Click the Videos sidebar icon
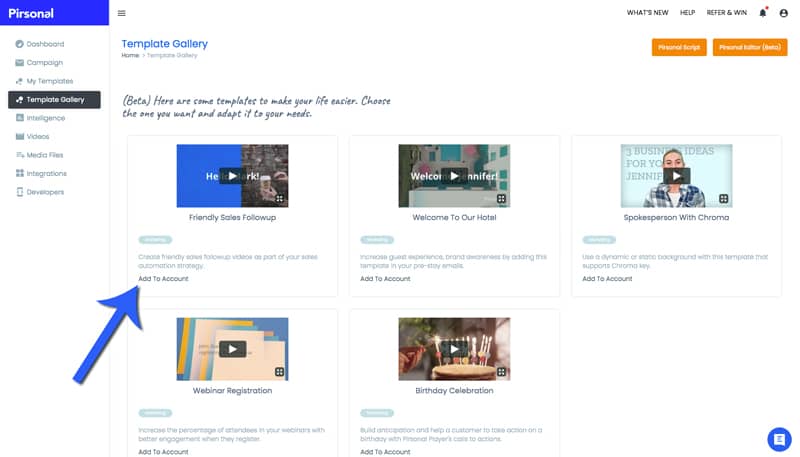This screenshot has height=457, width=800. tap(19, 136)
